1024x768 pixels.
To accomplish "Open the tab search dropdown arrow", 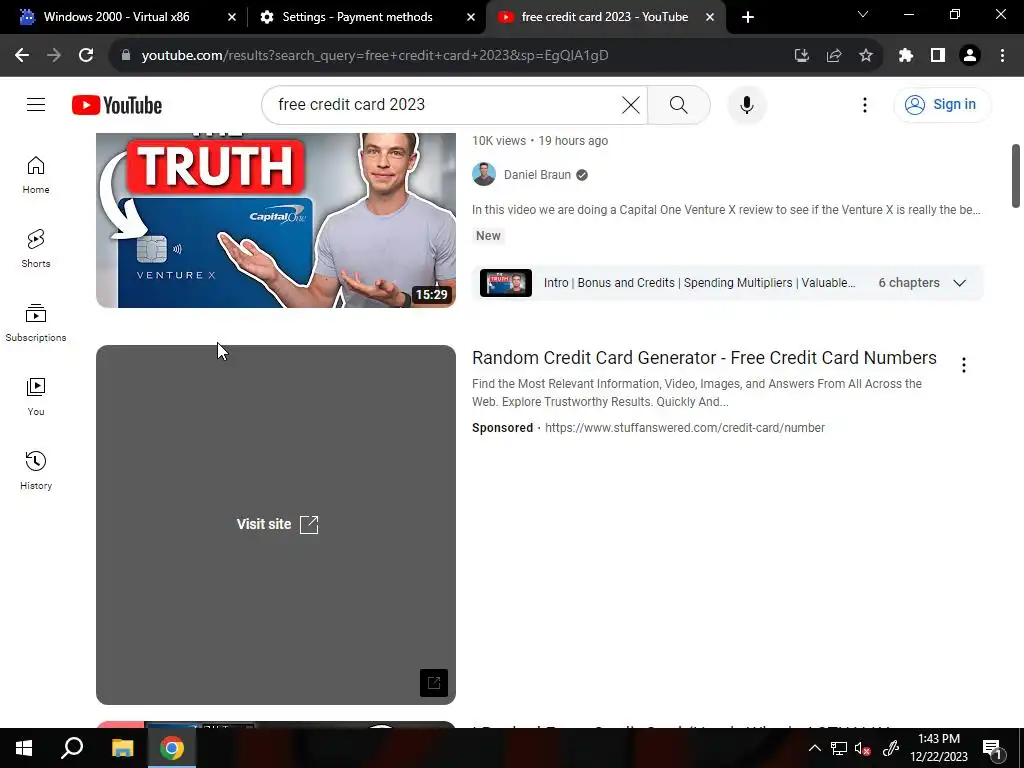I will pyautogui.click(x=863, y=14).
